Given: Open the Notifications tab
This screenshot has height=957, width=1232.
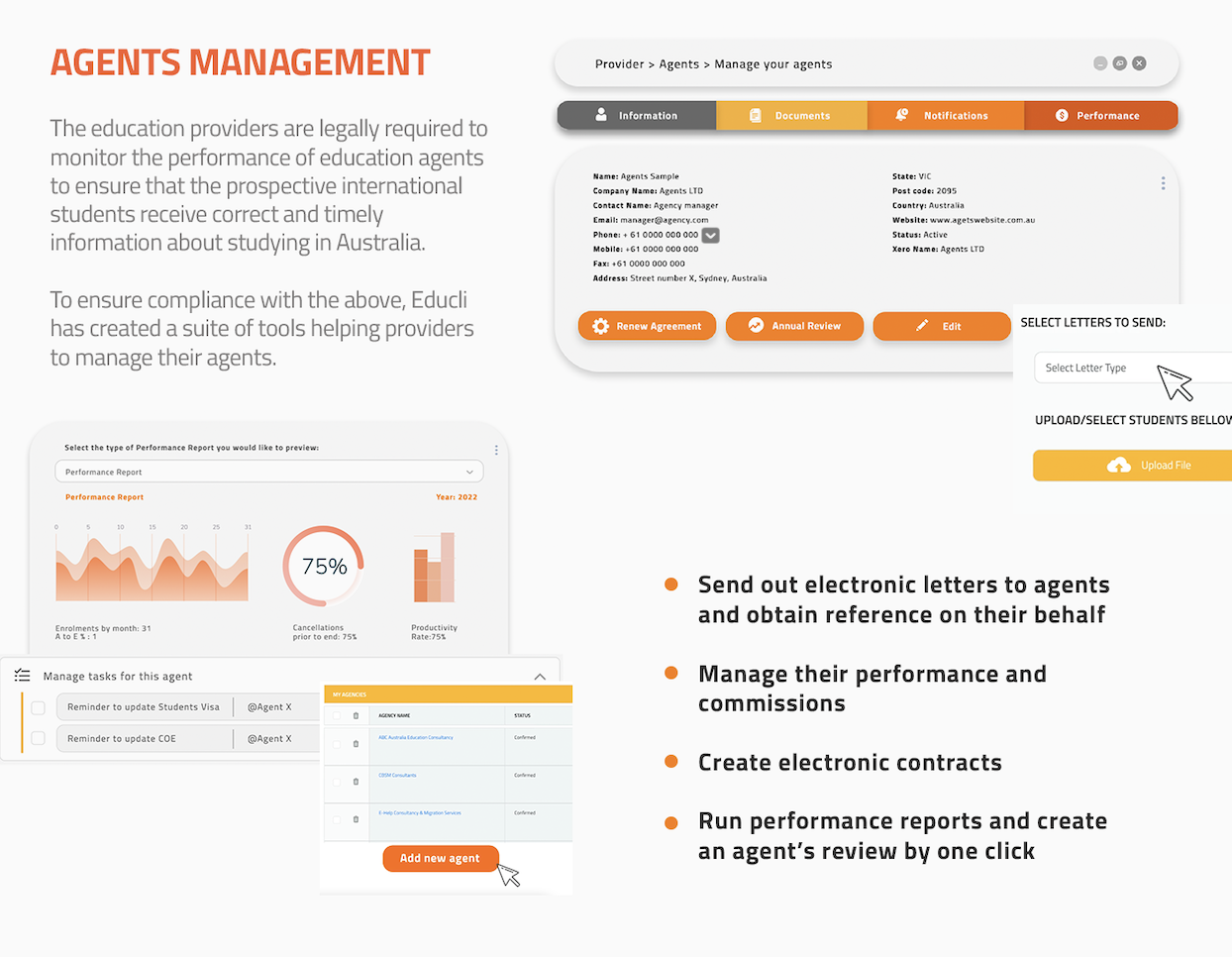Looking at the screenshot, I should pos(945,116).
